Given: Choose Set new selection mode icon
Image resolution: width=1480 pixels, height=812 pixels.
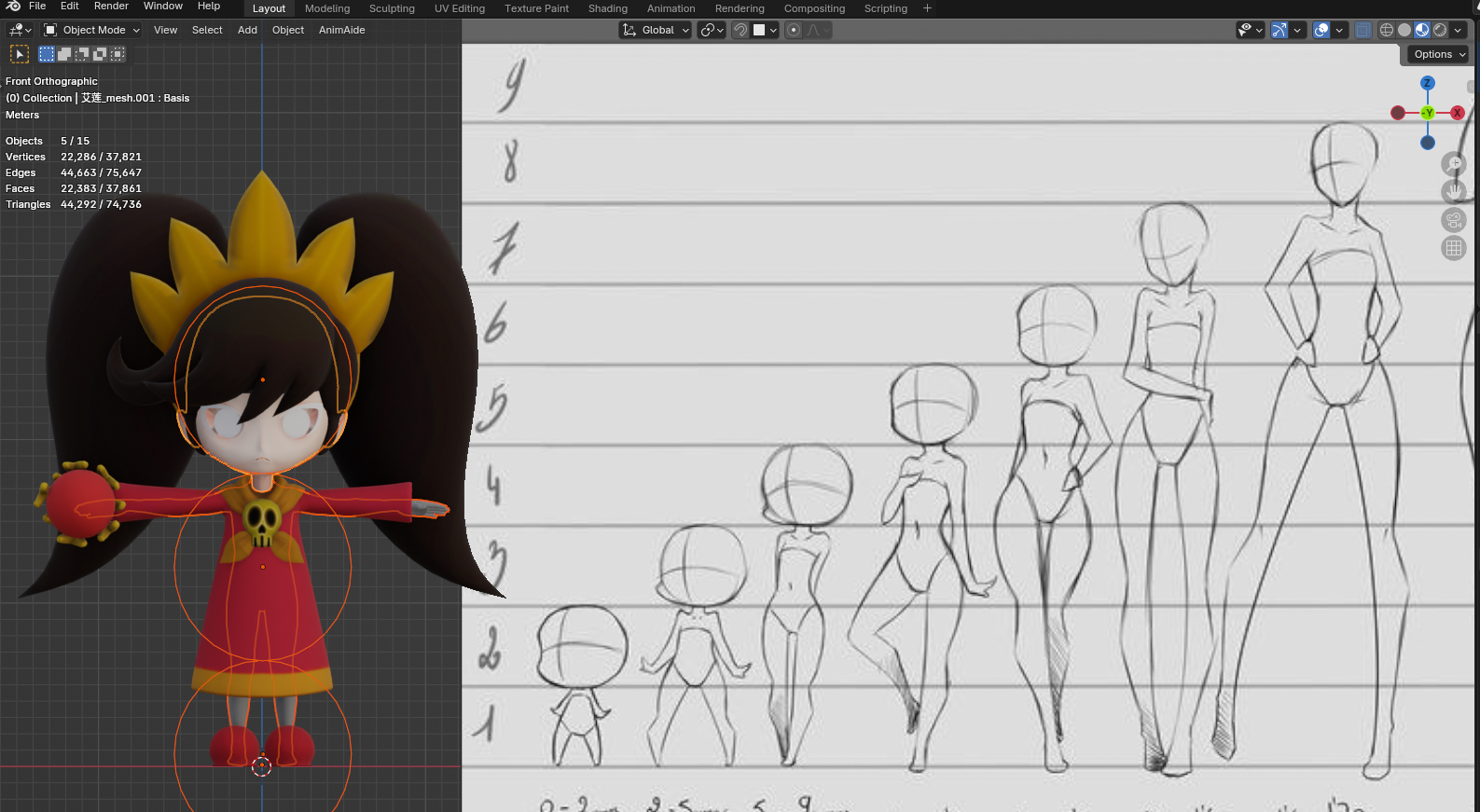Looking at the screenshot, I should (47, 54).
